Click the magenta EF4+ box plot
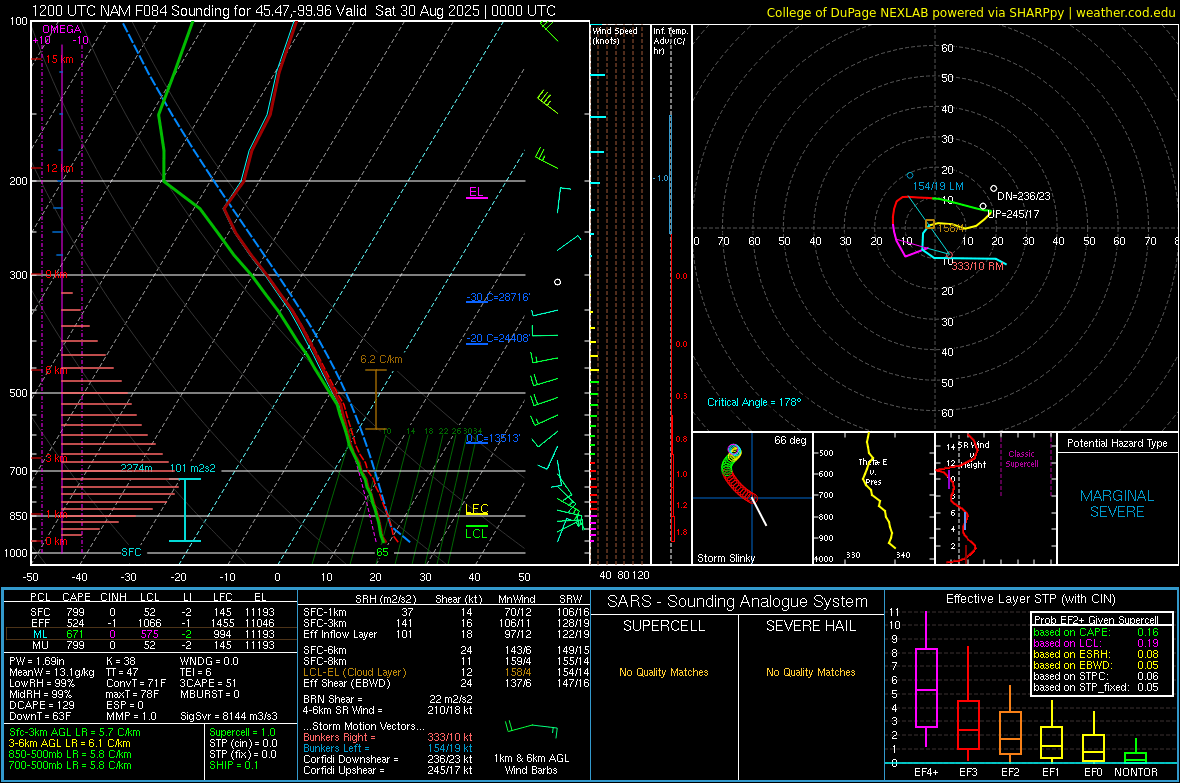The height and width of the screenshot is (783, 1180). [x=926, y=680]
